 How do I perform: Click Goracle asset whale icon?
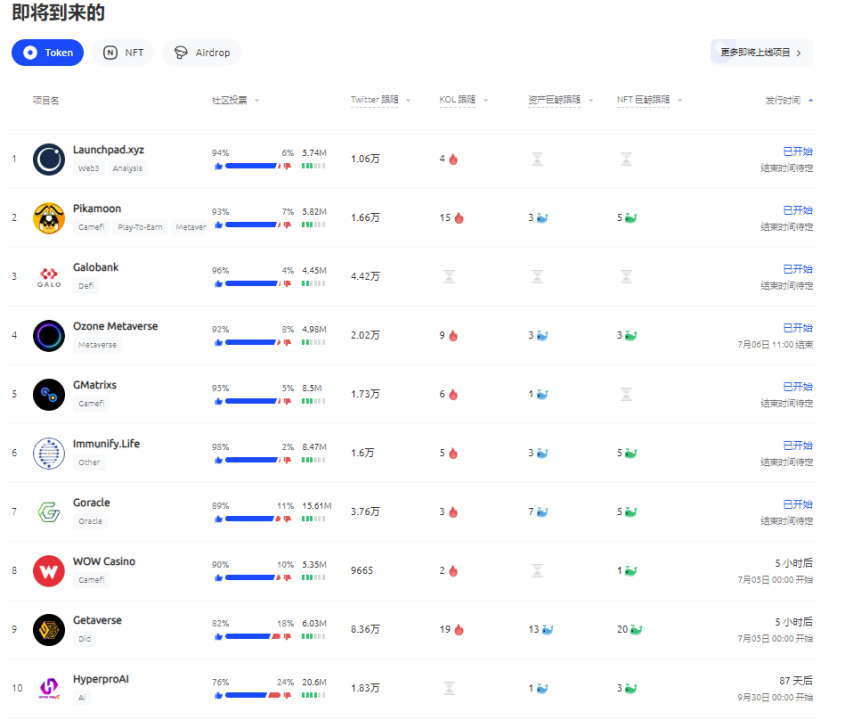pos(542,511)
